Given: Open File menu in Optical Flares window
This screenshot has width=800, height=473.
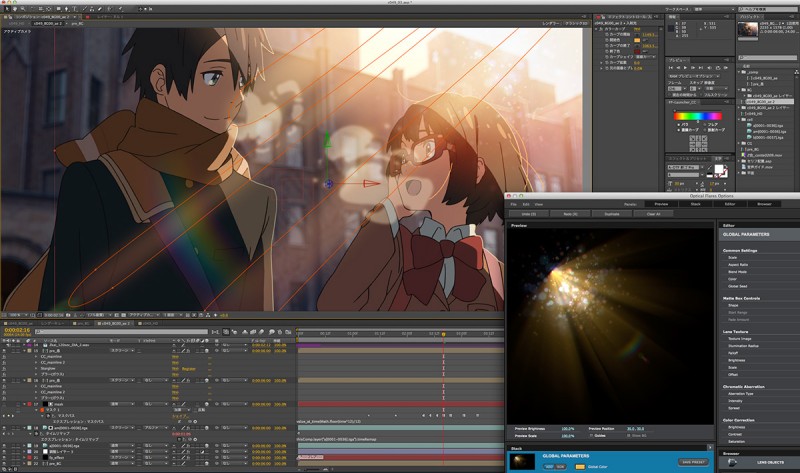Looking at the screenshot, I should coord(514,204).
